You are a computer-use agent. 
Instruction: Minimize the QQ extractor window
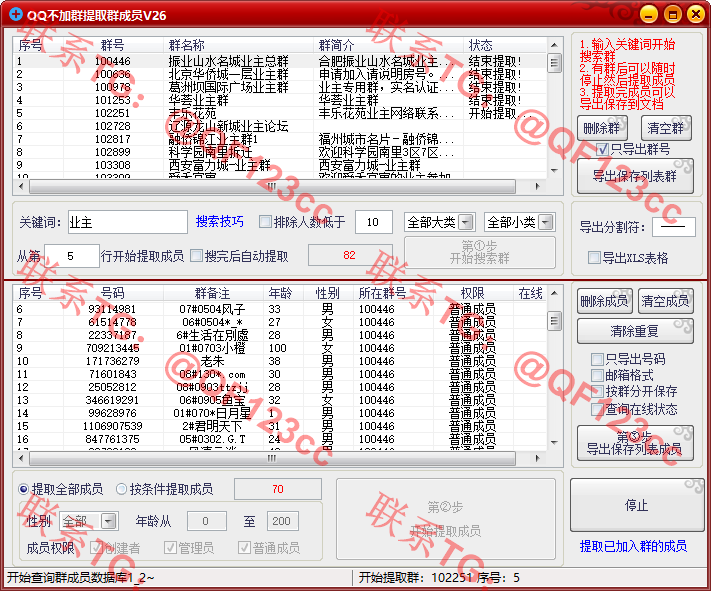(x=649, y=14)
